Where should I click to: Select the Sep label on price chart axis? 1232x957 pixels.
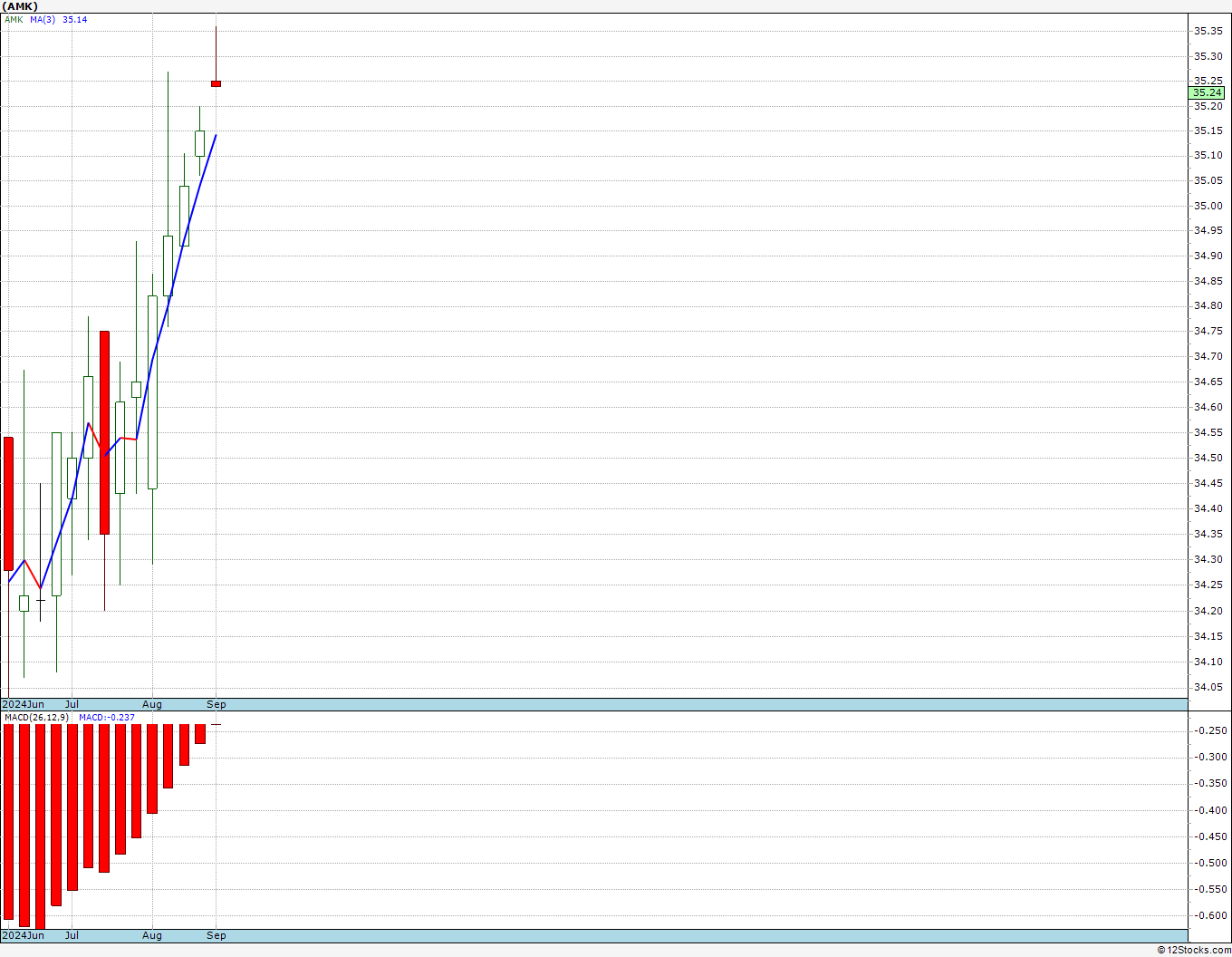pos(217,704)
